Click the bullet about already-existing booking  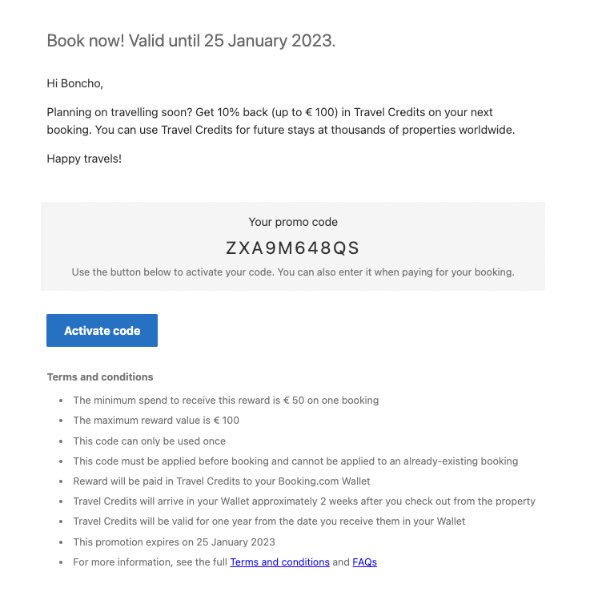coord(296,461)
